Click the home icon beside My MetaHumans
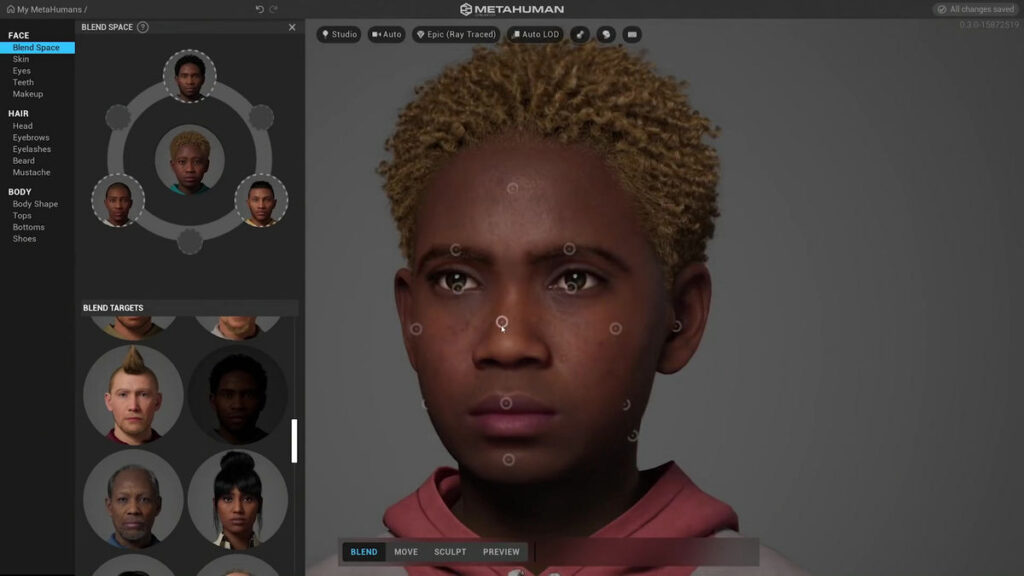Viewport: 1024px width, 576px height. pyautogui.click(x=11, y=8)
